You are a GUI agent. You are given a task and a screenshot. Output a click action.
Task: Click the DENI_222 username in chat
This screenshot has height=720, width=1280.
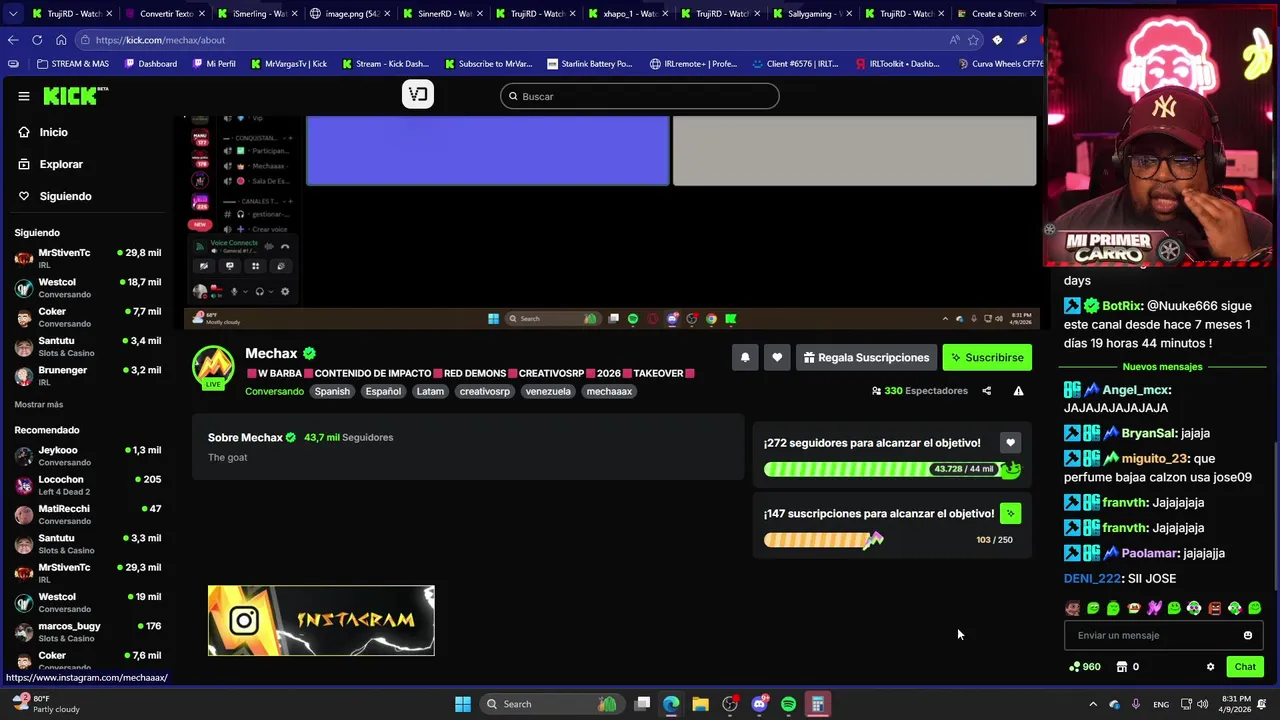1092,578
